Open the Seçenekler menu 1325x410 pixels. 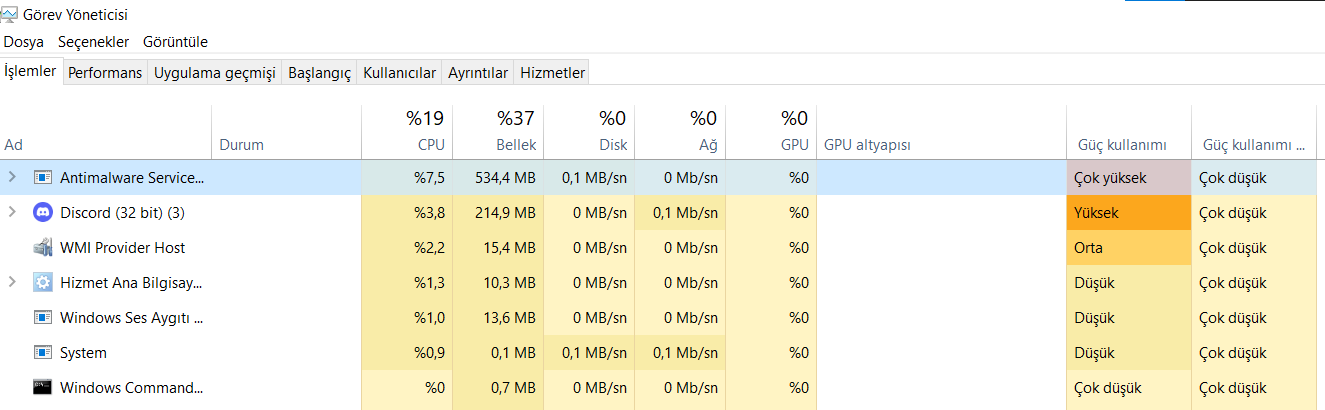coord(94,42)
